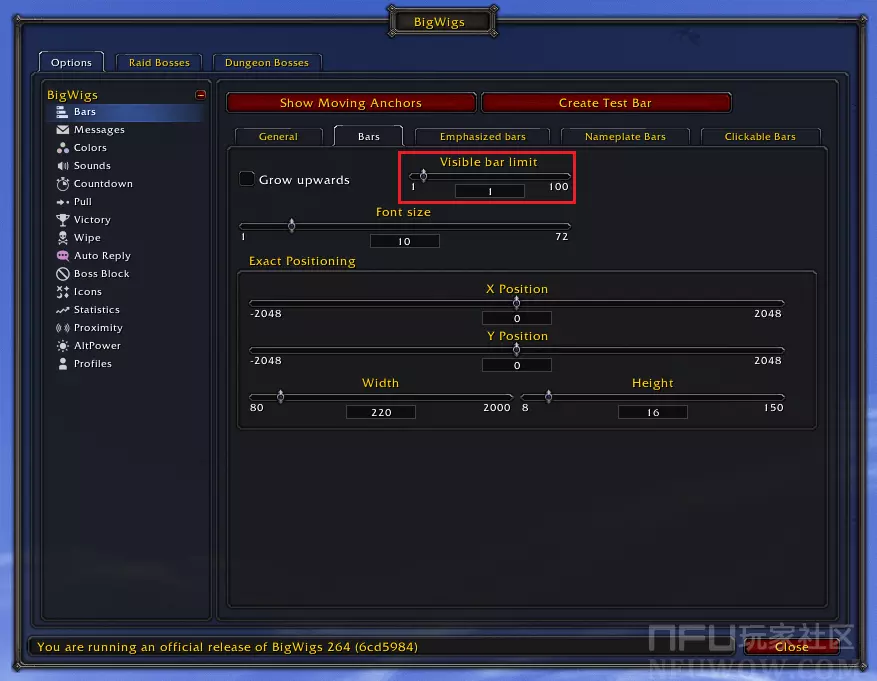
Task: Click the sun icon beside AltPower
Action: click(63, 346)
